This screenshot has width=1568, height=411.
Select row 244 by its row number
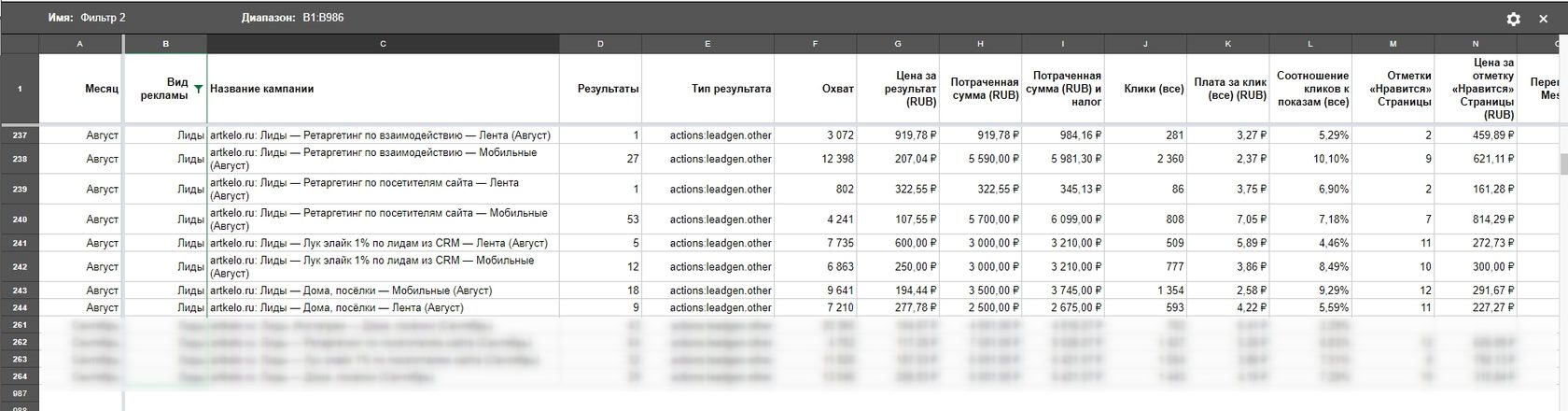(20, 307)
